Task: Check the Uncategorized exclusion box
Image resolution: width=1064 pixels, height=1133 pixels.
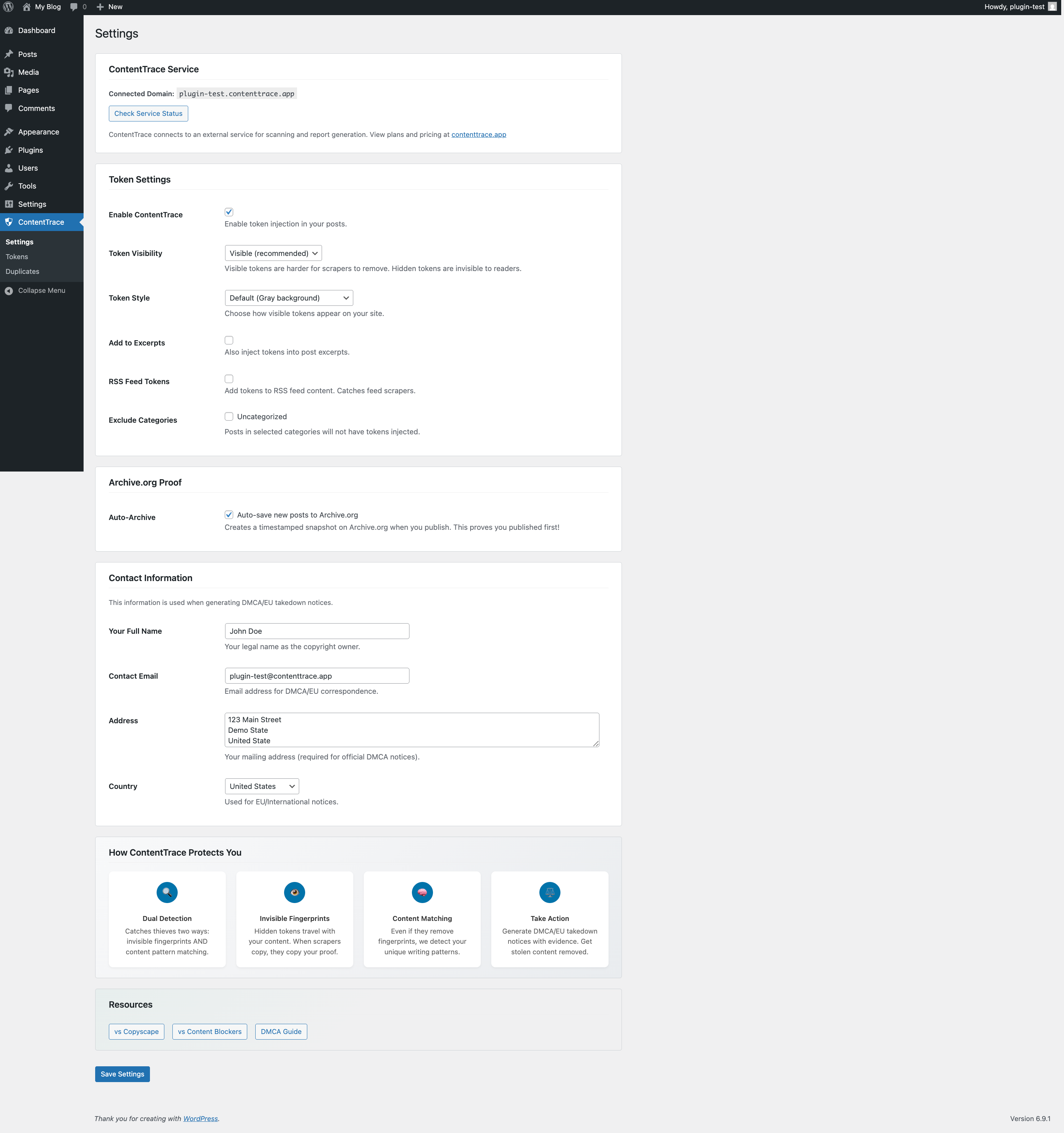Action: point(229,416)
